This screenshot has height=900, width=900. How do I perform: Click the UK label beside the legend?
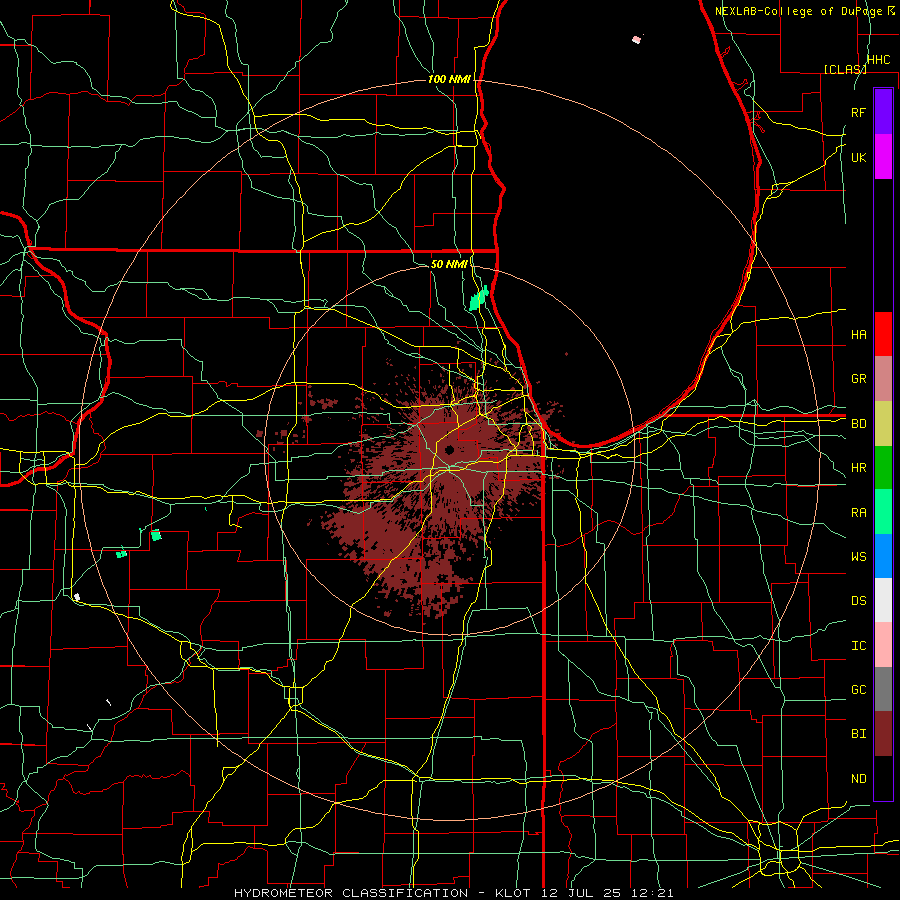859,157
